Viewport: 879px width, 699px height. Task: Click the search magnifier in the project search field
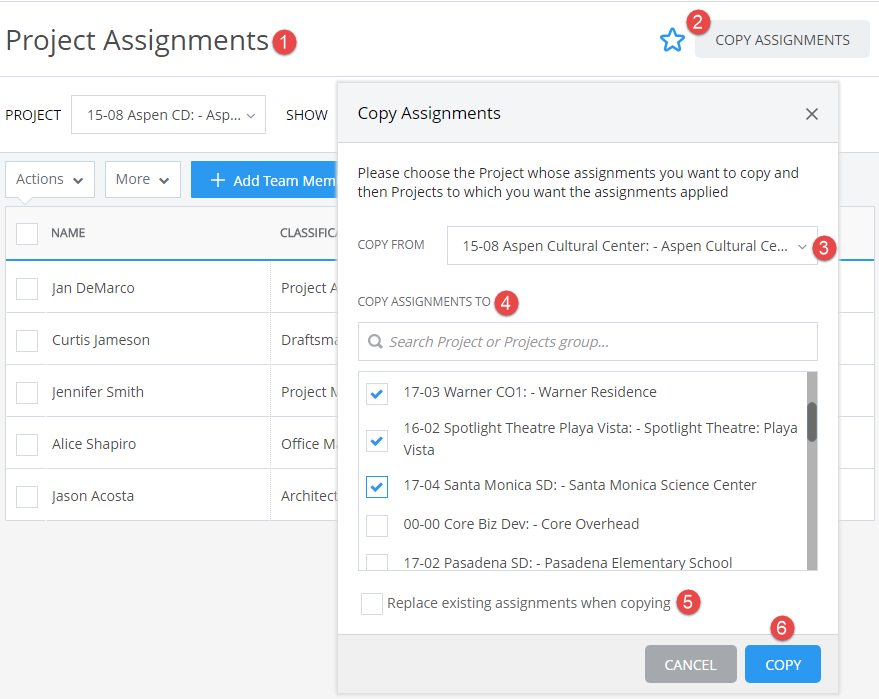(374, 341)
